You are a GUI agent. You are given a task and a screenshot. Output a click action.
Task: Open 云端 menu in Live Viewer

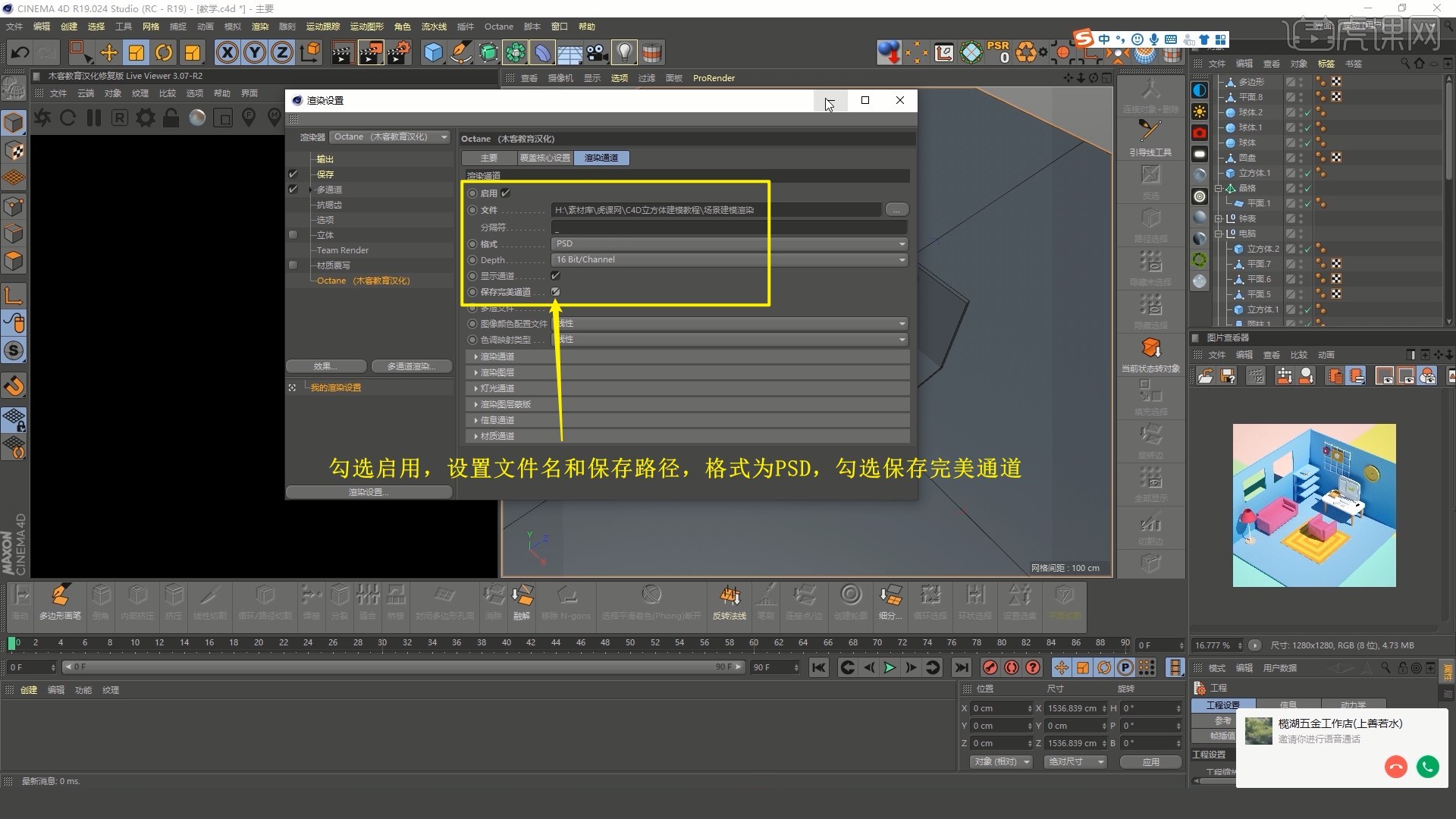click(86, 93)
